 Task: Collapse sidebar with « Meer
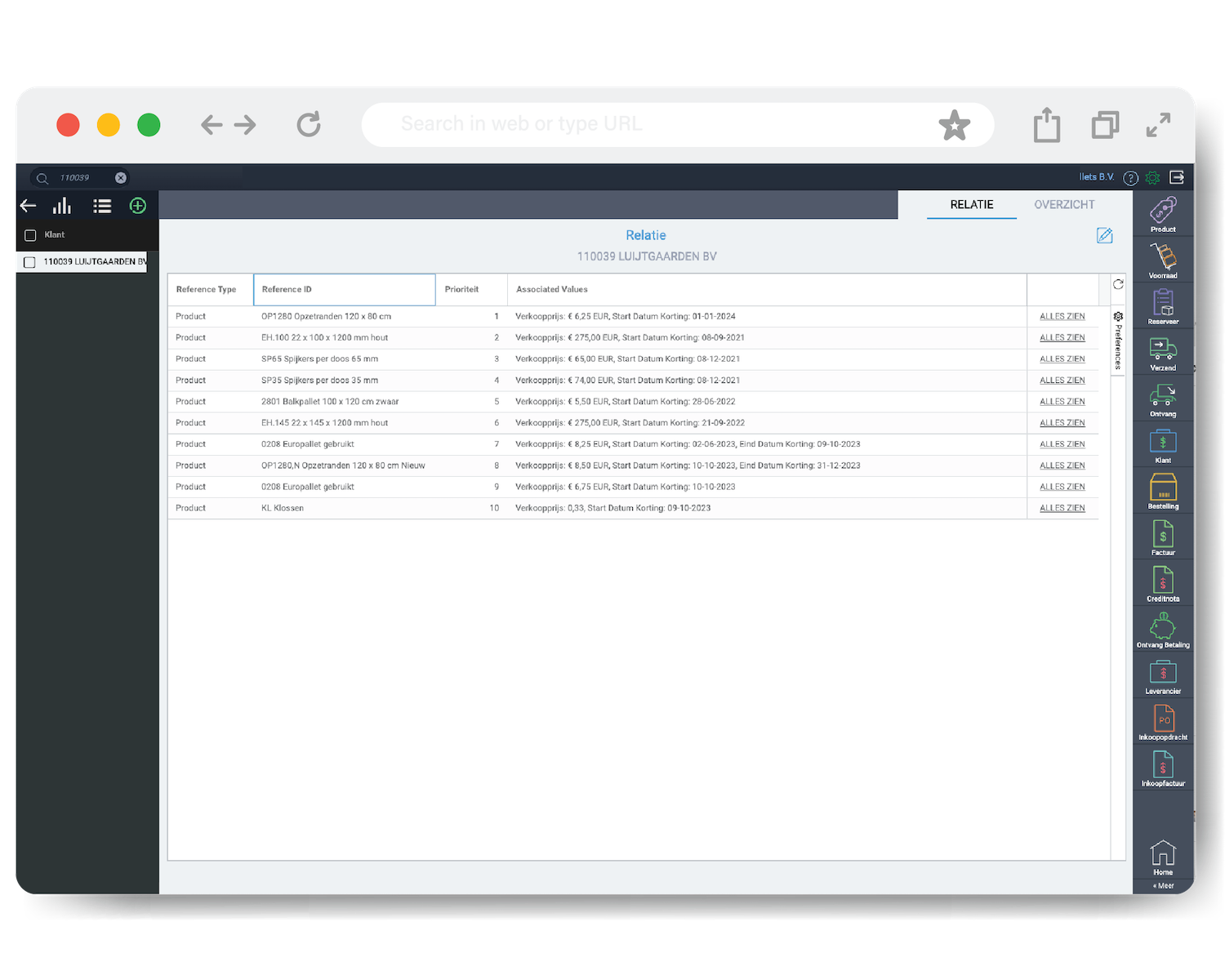(x=1163, y=886)
